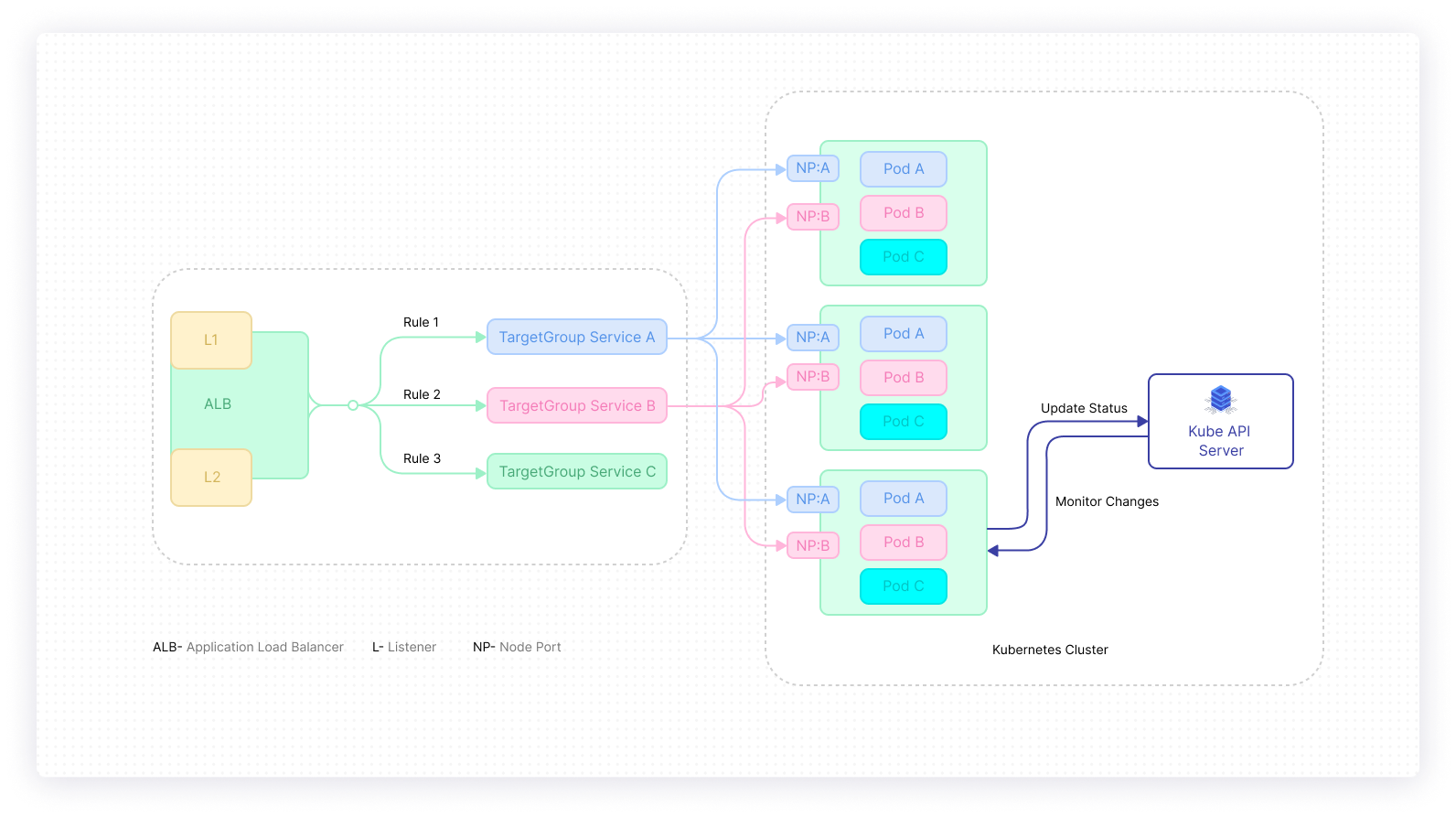
Task: Select Pod C in bottom node
Action: click(904, 586)
